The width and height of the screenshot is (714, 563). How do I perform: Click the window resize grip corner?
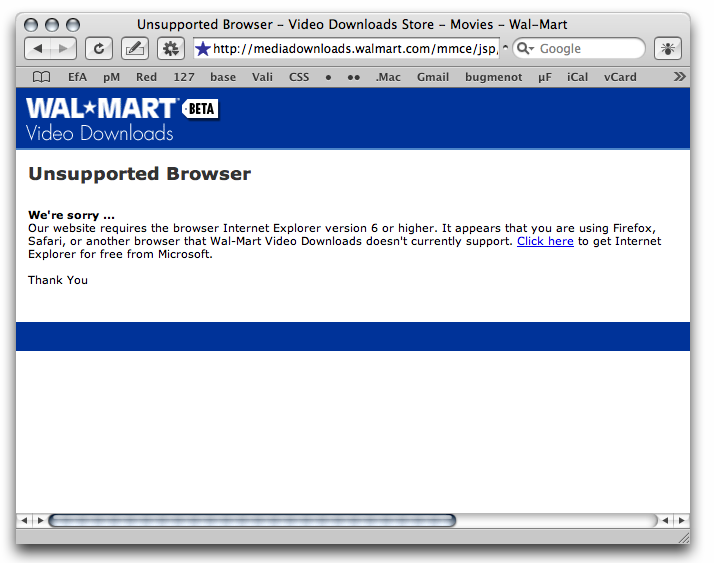(684, 538)
